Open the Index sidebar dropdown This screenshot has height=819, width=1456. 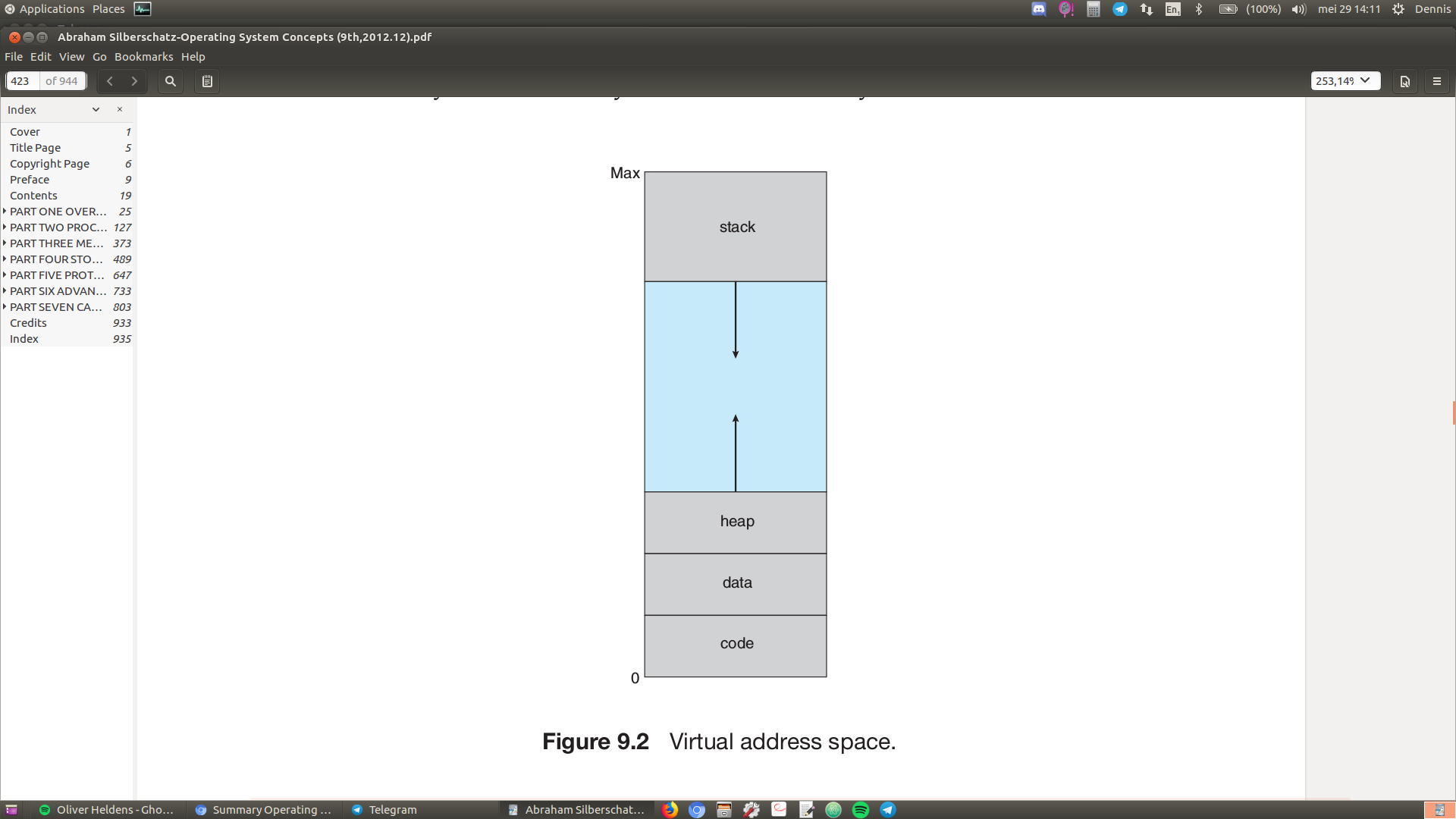pyautogui.click(x=96, y=109)
